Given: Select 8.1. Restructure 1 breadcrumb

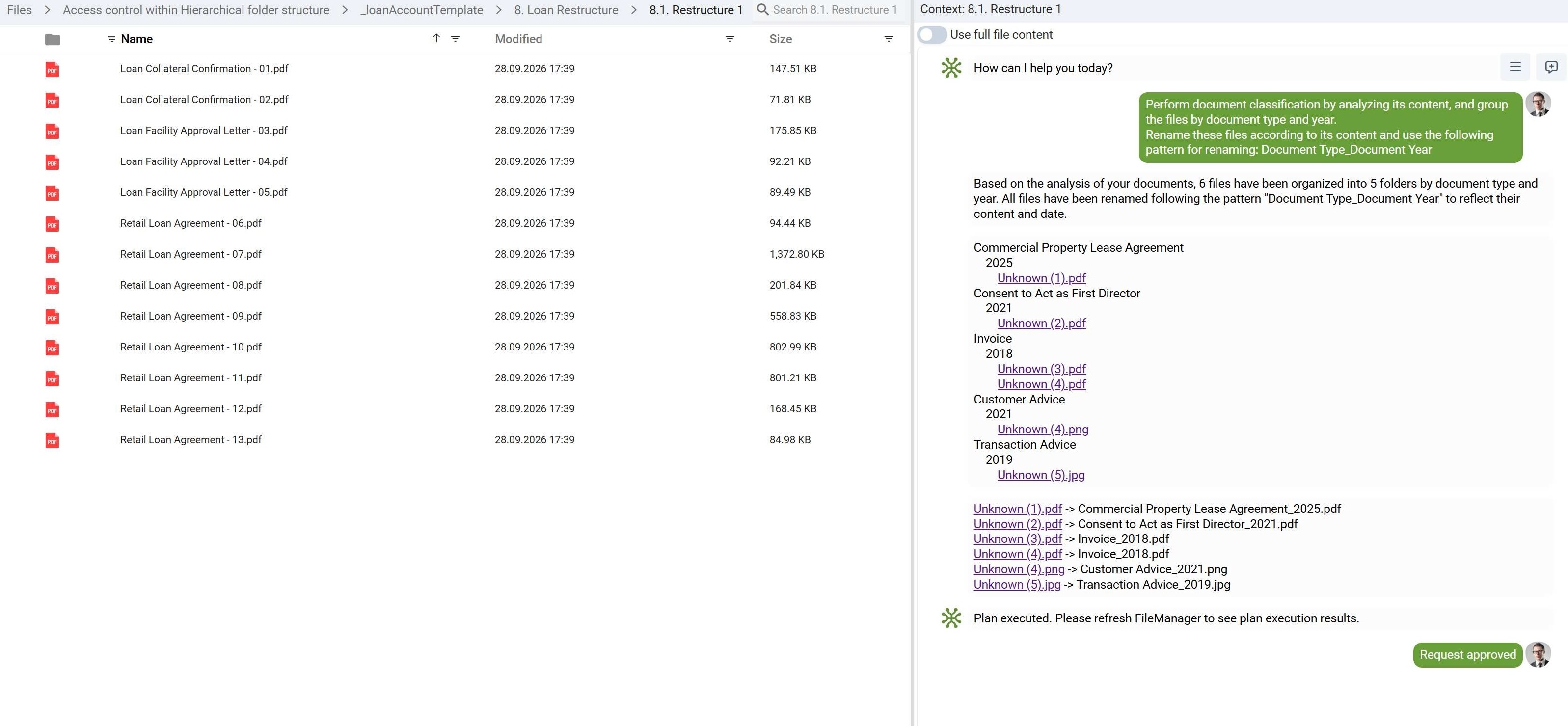Looking at the screenshot, I should click(696, 10).
